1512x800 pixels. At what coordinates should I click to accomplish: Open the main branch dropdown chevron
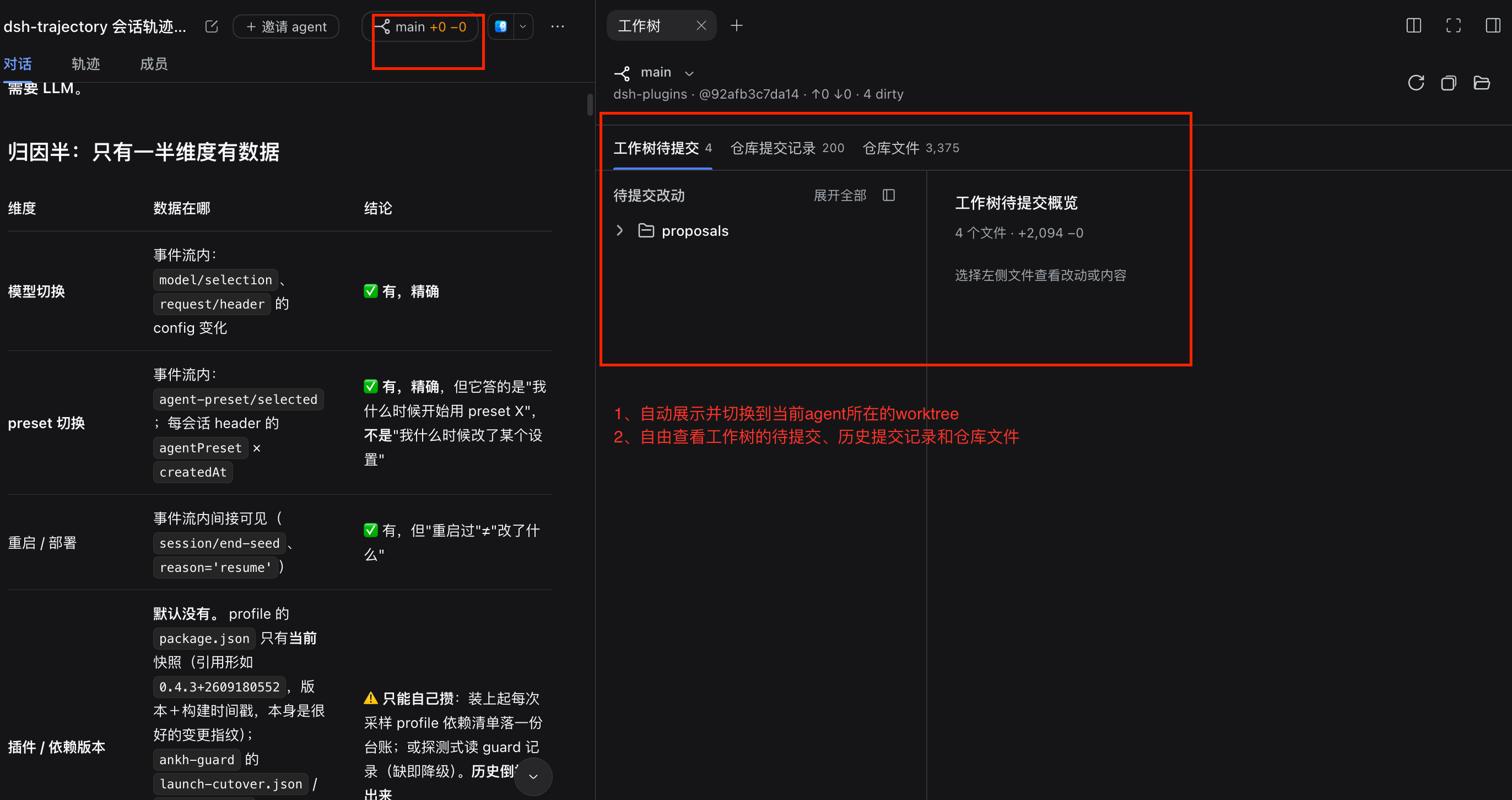689,73
